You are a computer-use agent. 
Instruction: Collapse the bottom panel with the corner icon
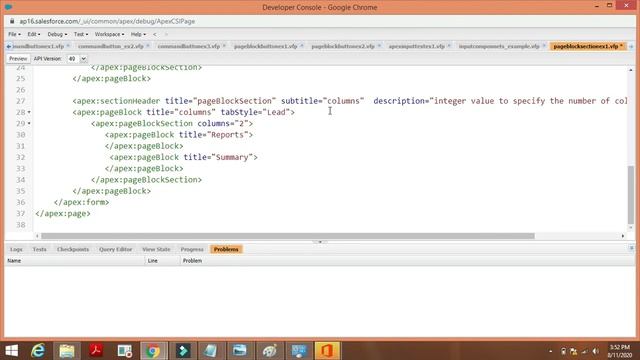[631, 248]
